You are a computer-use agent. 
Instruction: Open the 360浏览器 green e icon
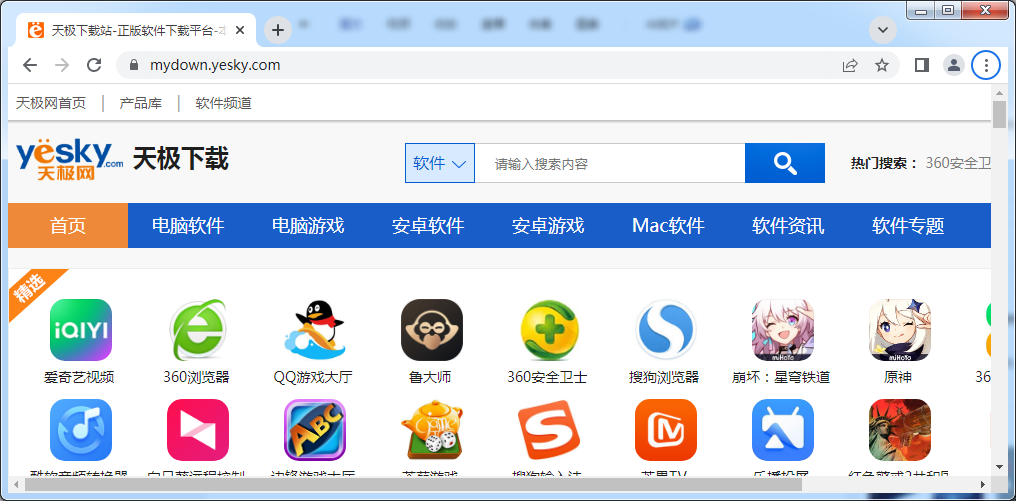(x=198, y=330)
